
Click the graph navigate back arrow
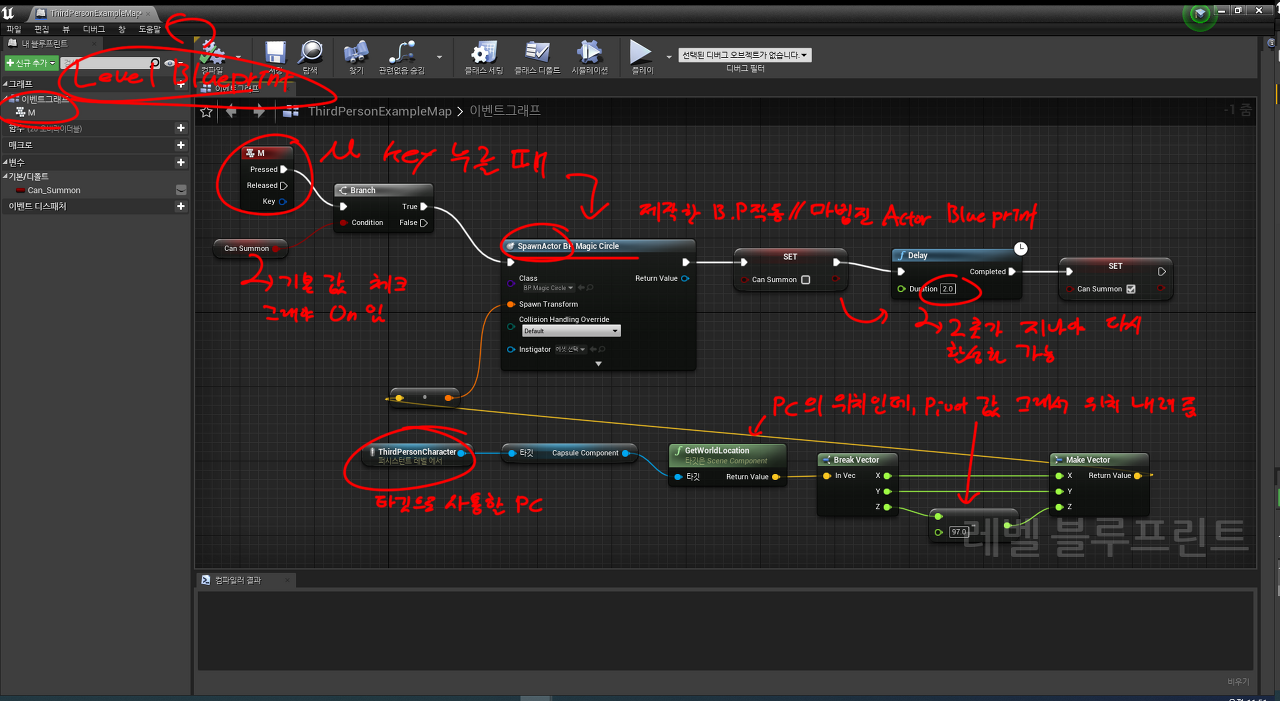pyautogui.click(x=232, y=111)
